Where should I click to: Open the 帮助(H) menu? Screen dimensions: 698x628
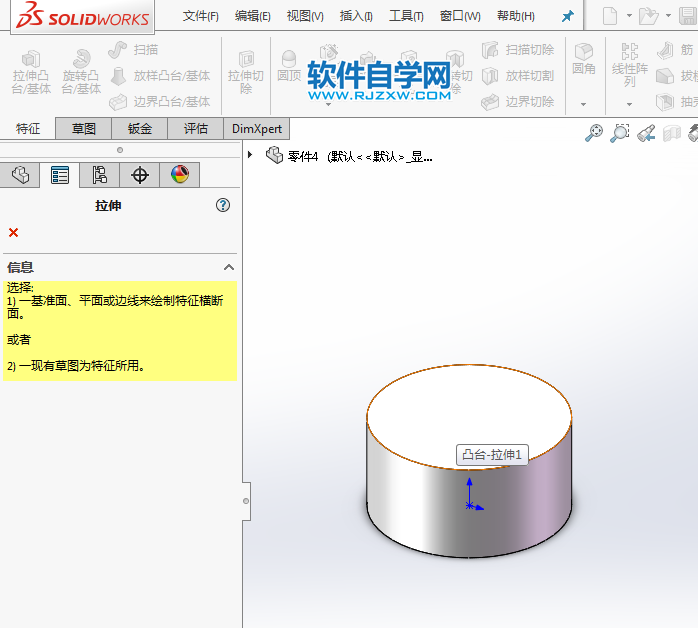pyautogui.click(x=515, y=16)
